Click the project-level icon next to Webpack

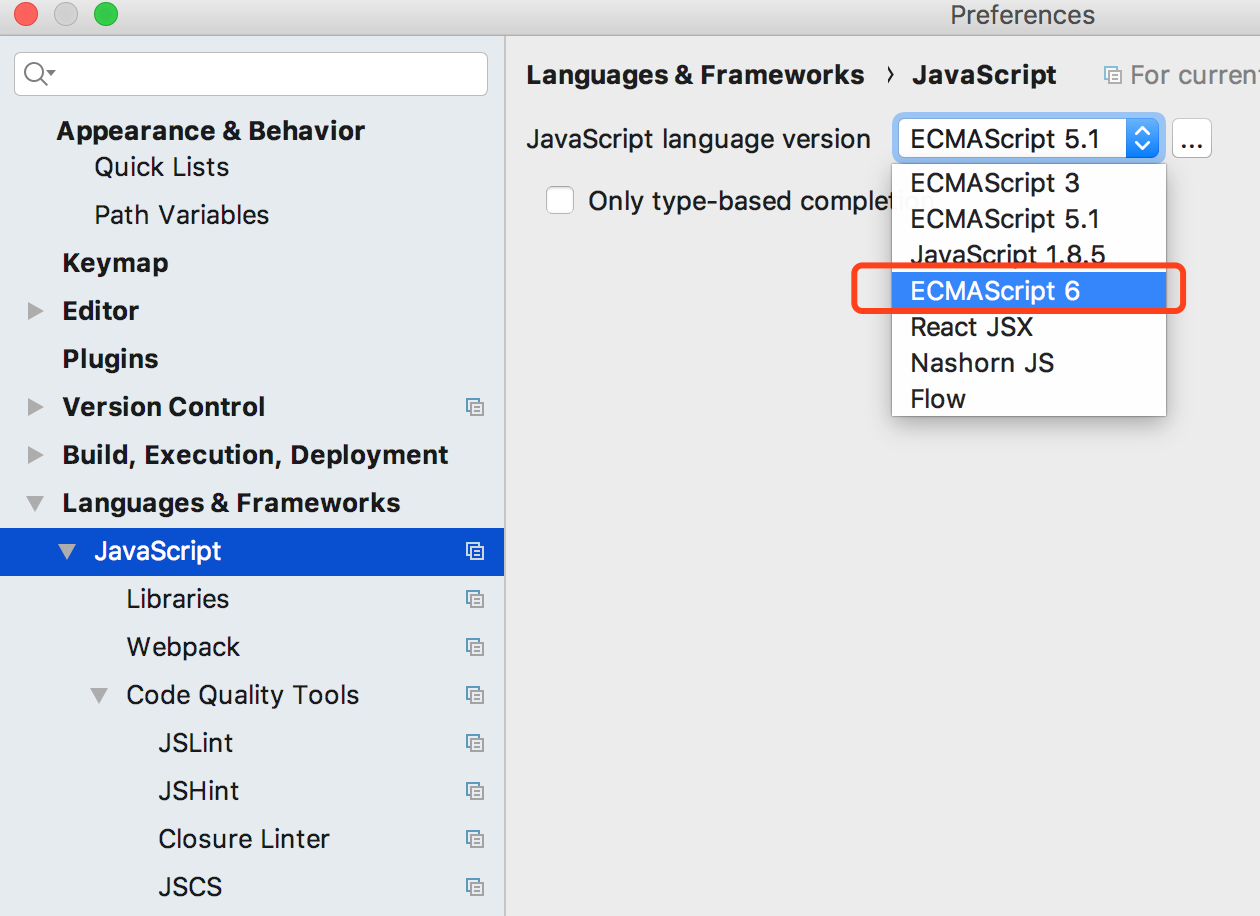pyautogui.click(x=475, y=647)
